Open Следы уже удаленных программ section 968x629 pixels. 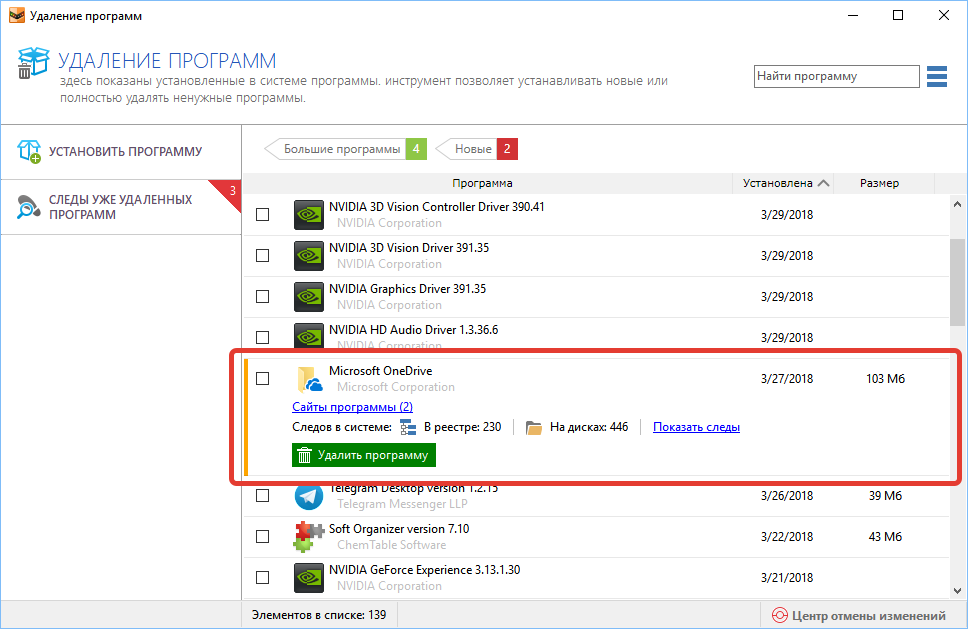tap(121, 207)
